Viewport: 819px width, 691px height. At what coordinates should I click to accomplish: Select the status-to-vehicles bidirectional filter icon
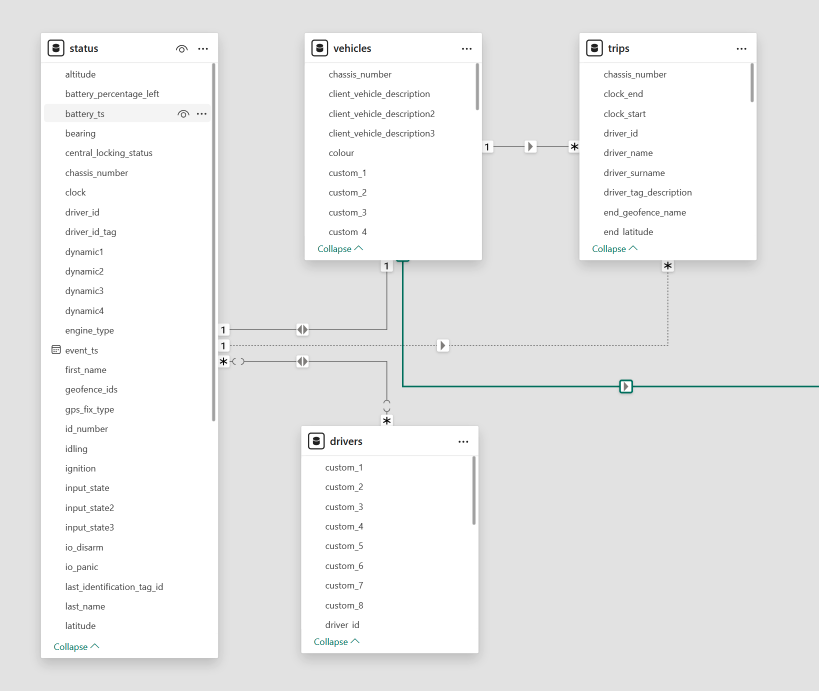tap(302, 329)
